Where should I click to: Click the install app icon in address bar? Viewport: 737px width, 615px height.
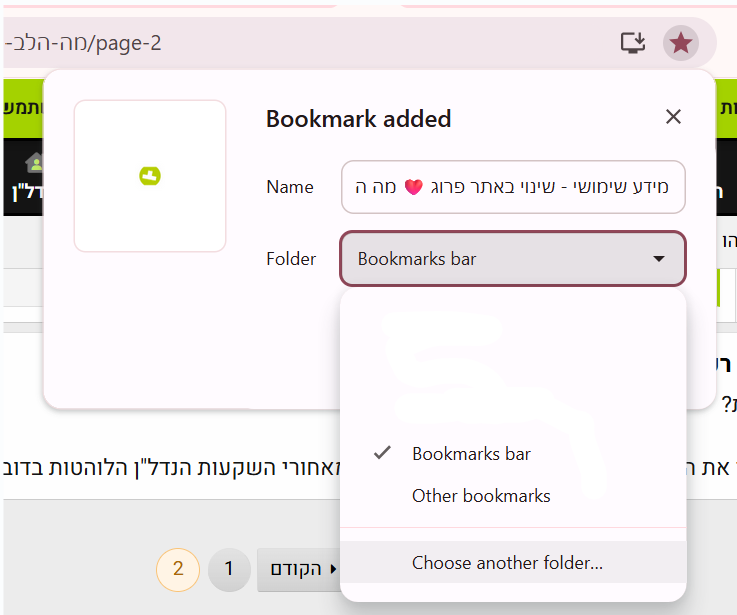(x=633, y=43)
